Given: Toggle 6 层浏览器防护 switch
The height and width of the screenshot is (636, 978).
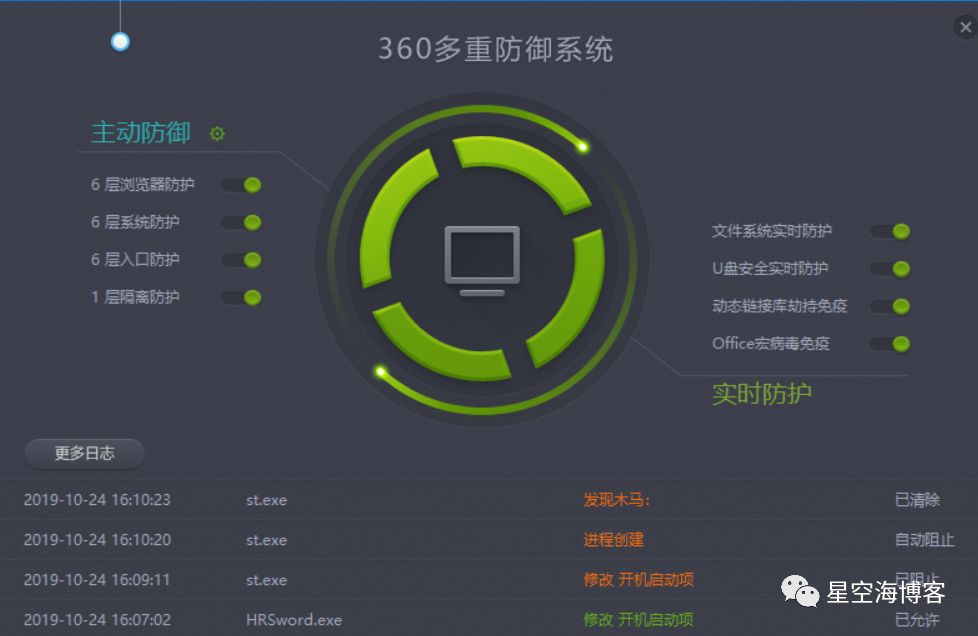Looking at the screenshot, I should coord(242,185).
